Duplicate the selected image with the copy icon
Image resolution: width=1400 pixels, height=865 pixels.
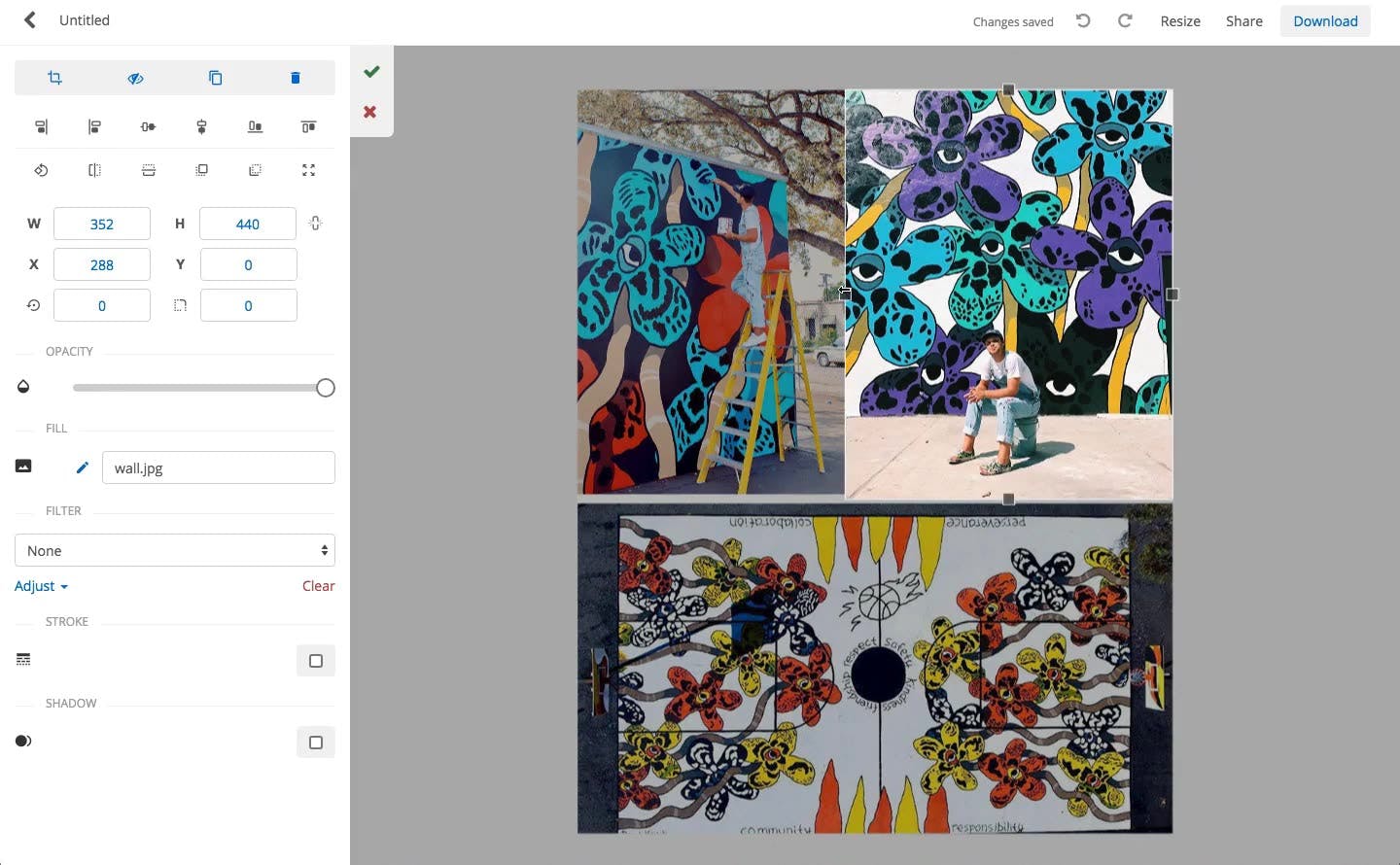(216, 78)
